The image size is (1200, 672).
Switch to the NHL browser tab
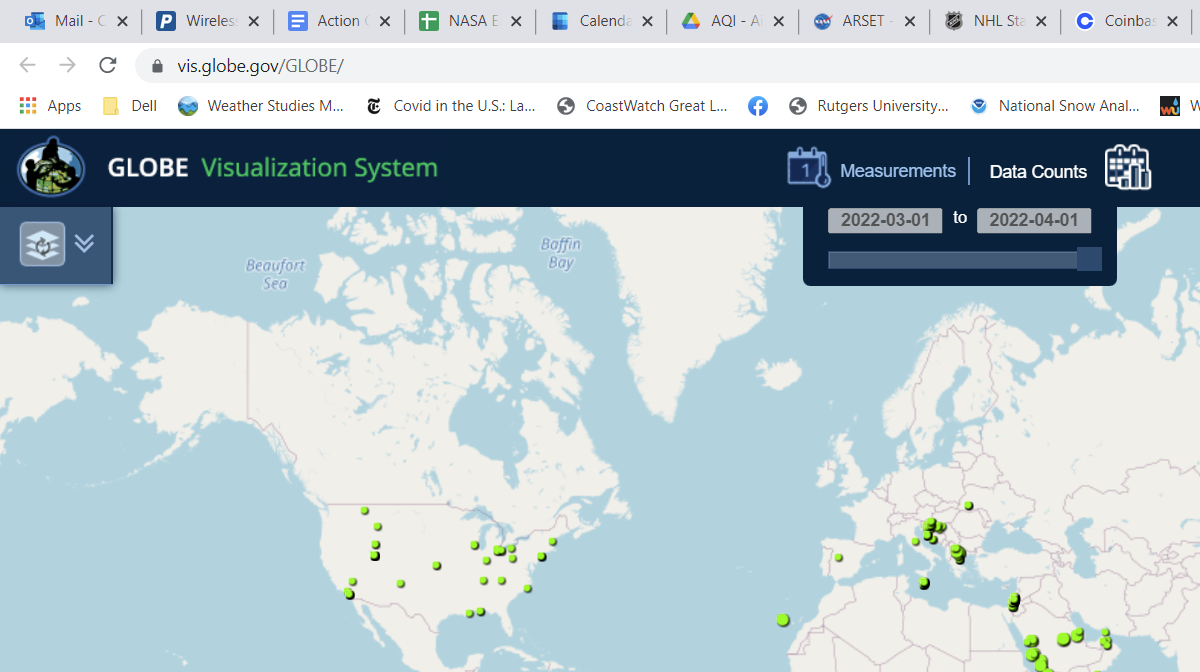(x=985, y=21)
